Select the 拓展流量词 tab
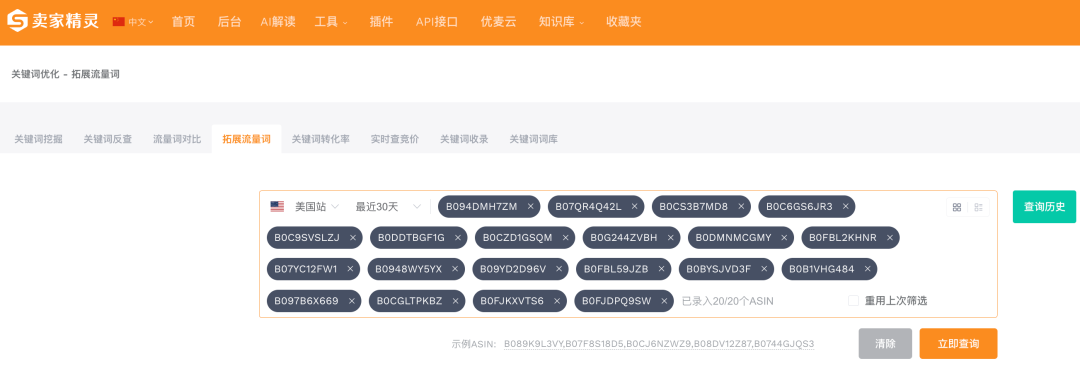The width and height of the screenshot is (1080, 385). coord(247,139)
